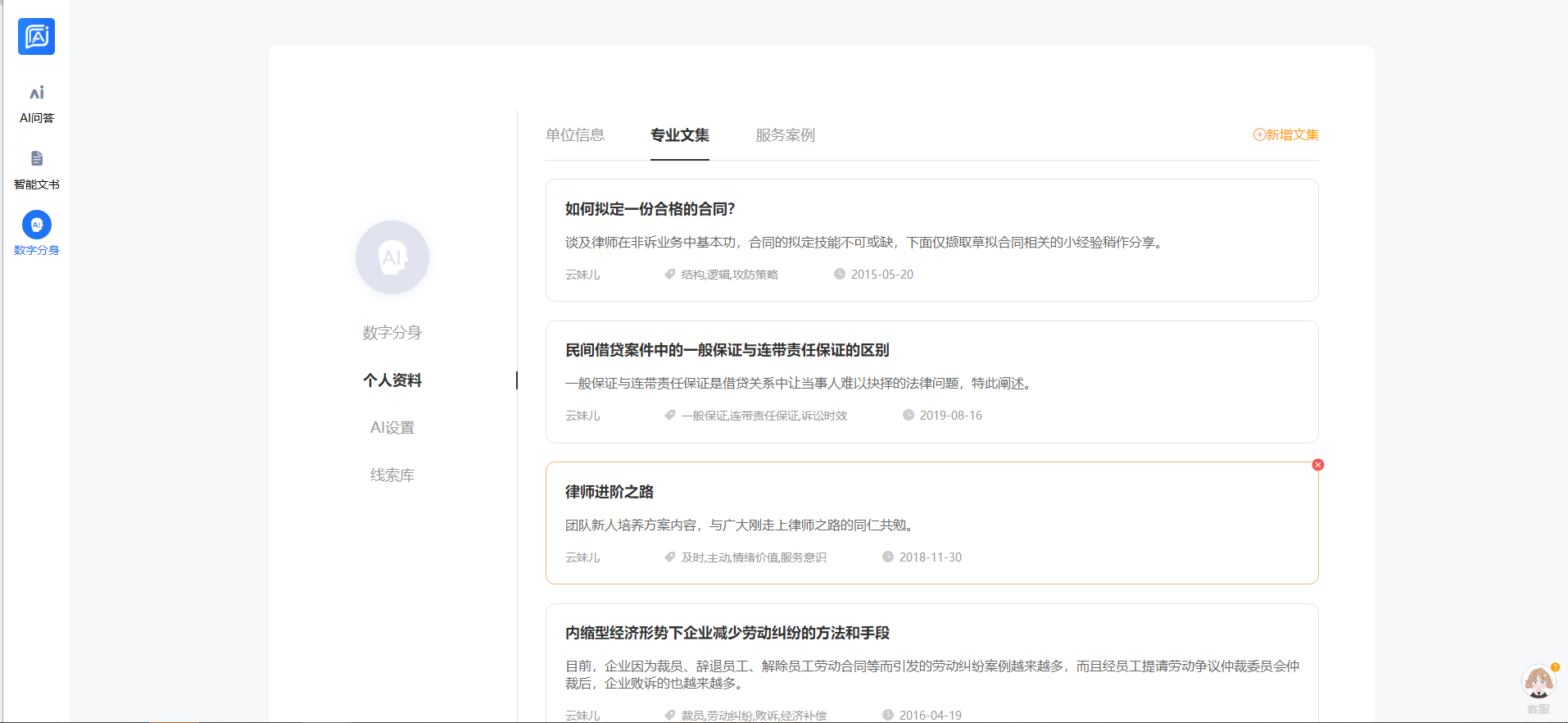Click the app logo in the sidebar
The width and height of the screenshot is (1568, 723).
36,37
